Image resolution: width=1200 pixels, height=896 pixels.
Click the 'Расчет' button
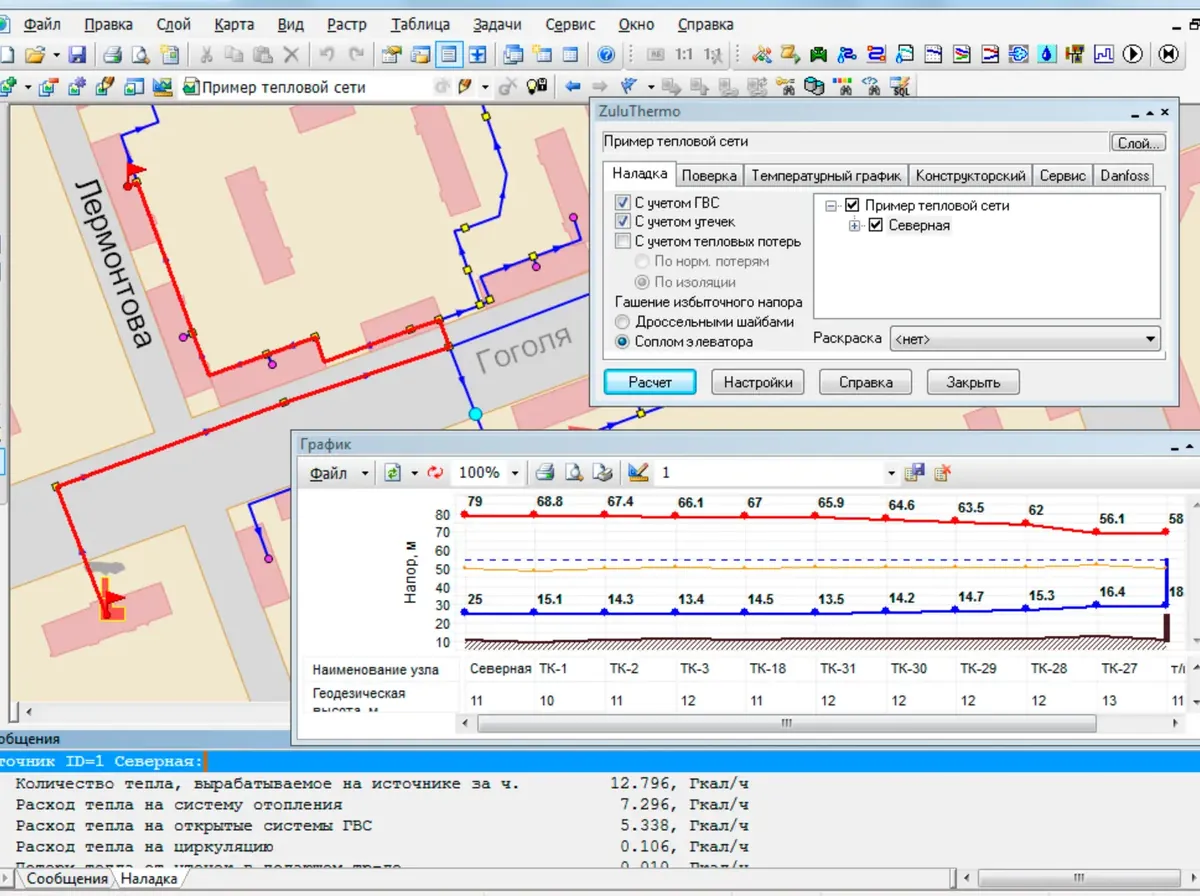650,382
